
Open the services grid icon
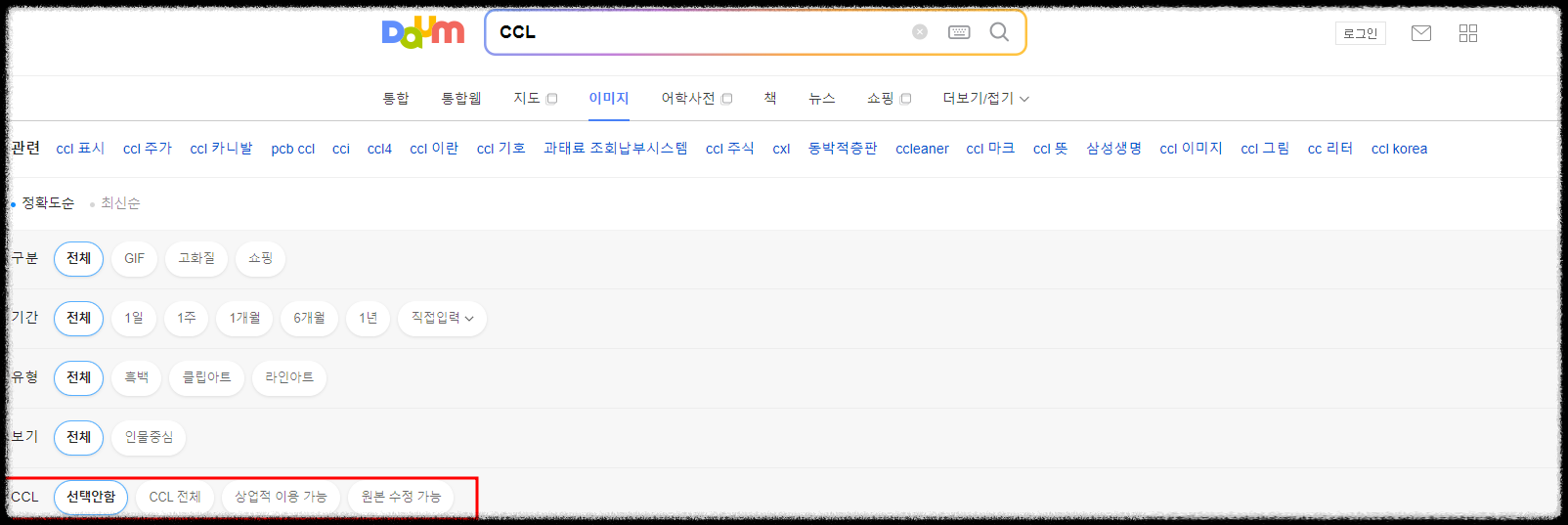click(1468, 33)
